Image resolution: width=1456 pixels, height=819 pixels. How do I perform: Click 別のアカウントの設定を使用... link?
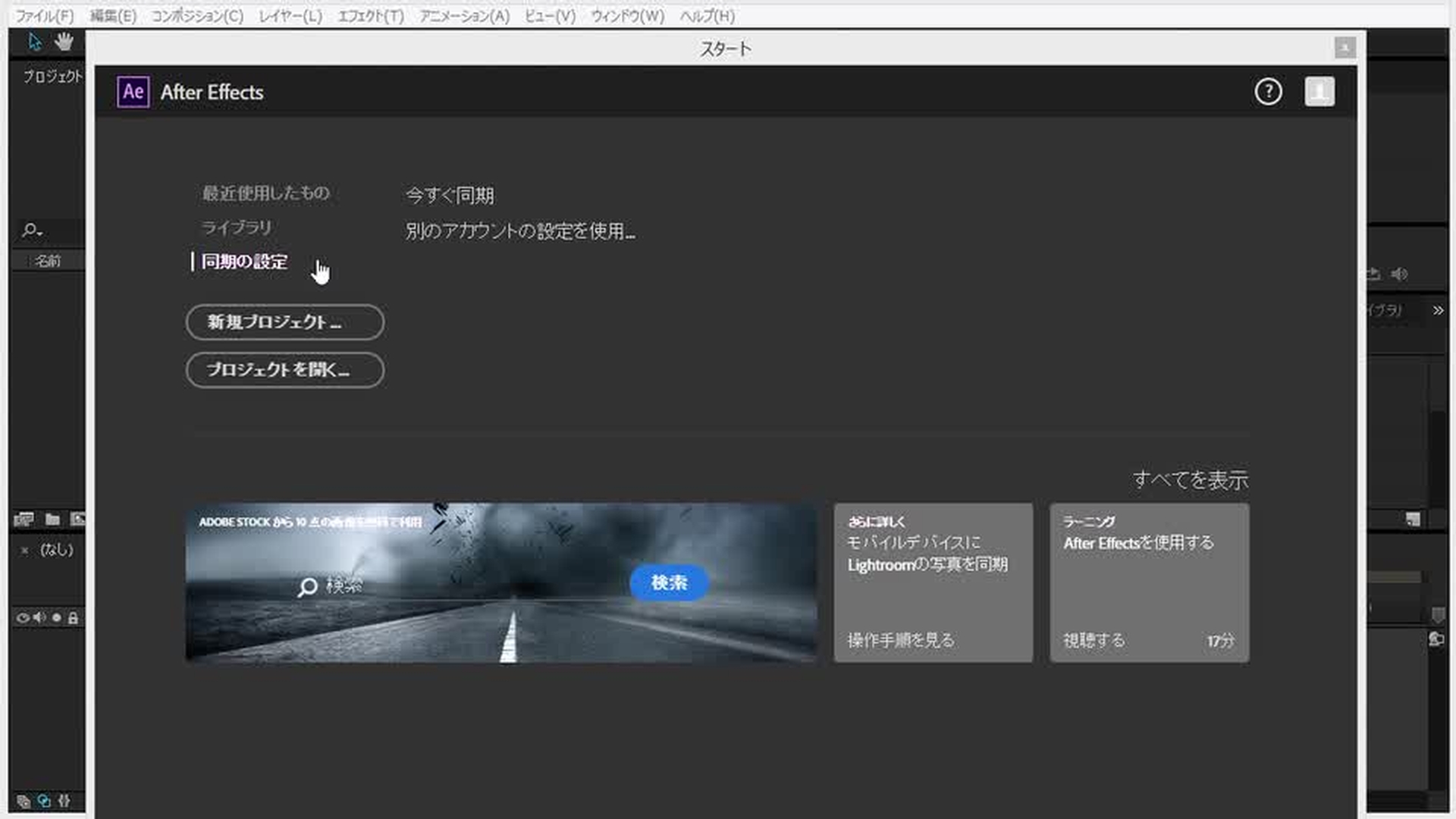[520, 231]
